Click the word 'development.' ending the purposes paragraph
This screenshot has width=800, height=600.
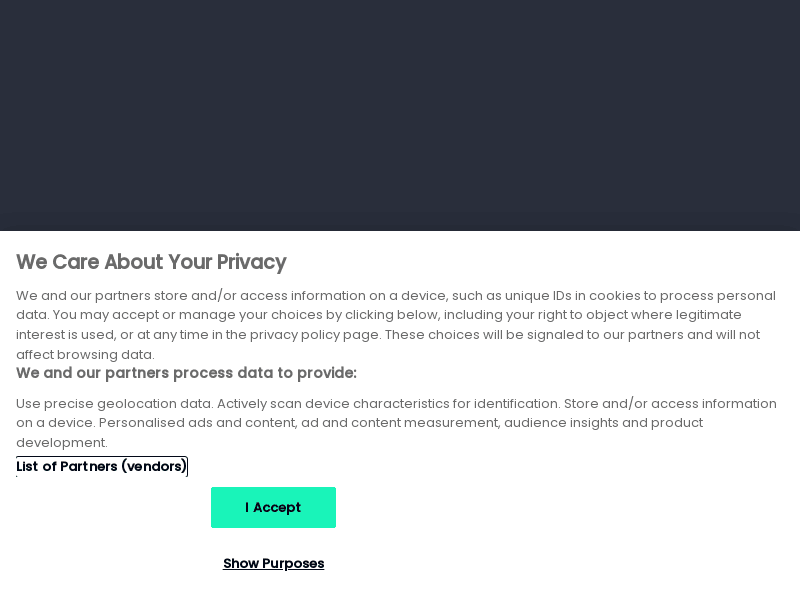click(x=62, y=443)
